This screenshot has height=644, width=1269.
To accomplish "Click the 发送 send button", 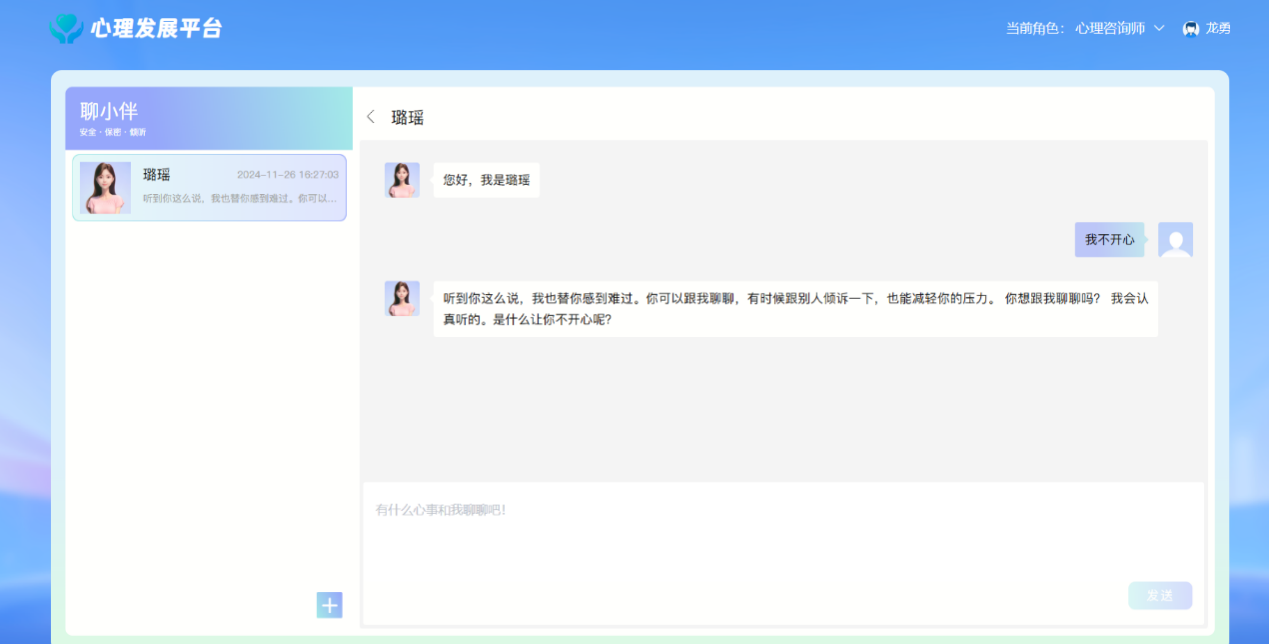I will point(1160,595).
